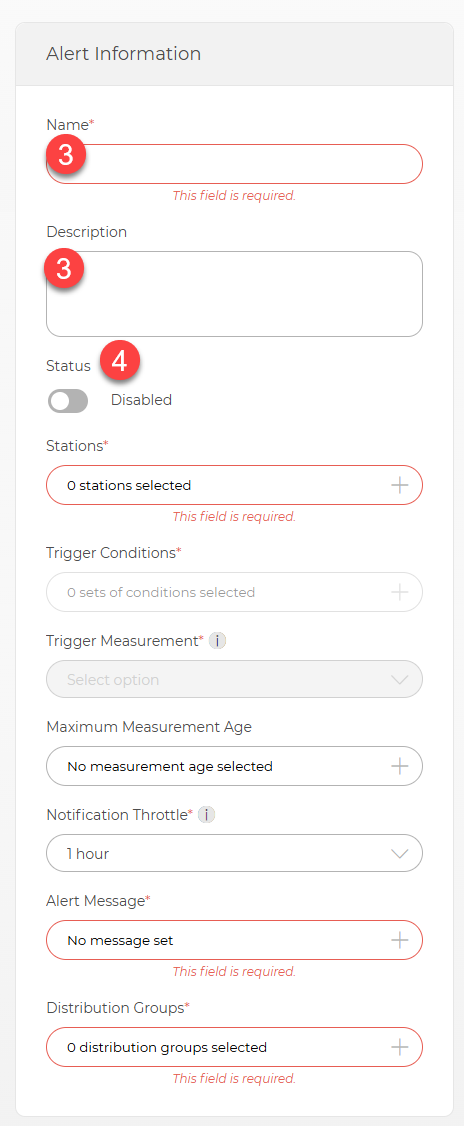The width and height of the screenshot is (464, 1126).
Task: Click the red badge 4 beside Status
Action: click(119, 361)
